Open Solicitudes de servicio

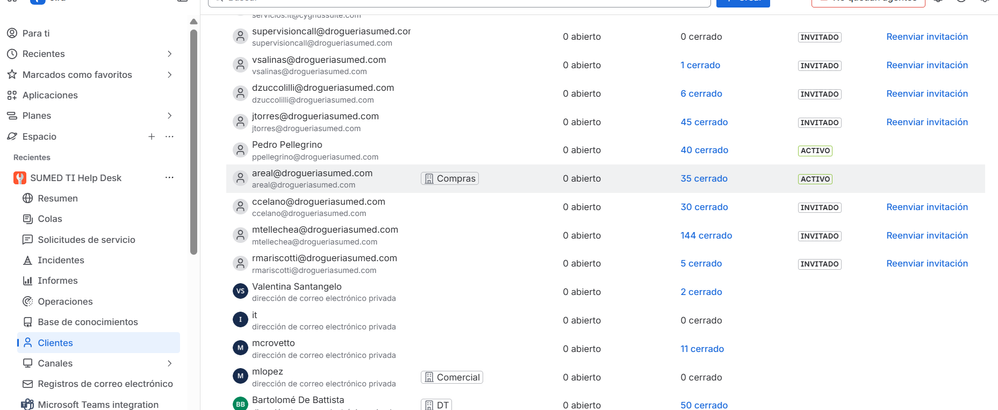[87, 239]
